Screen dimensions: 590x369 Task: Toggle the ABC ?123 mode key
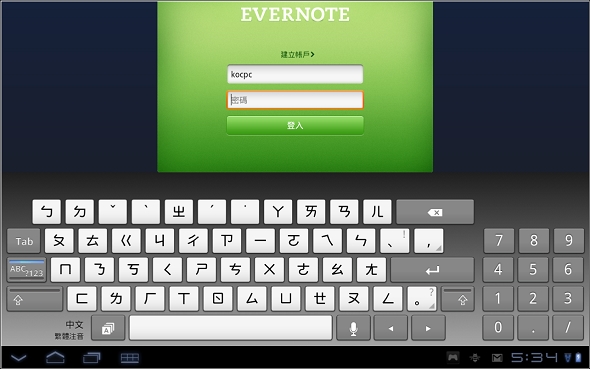(26, 270)
